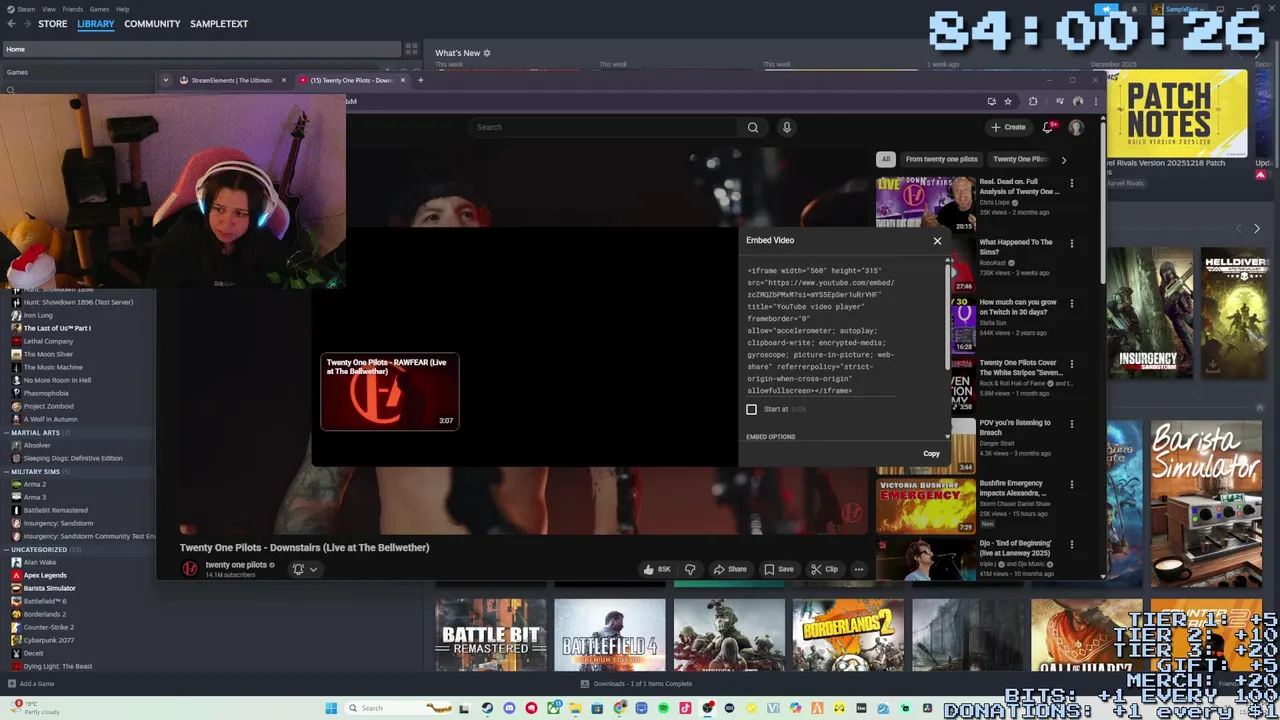Open What's New settings gear icon
Image resolution: width=1280 pixels, height=720 pixels.
(487, 53)
